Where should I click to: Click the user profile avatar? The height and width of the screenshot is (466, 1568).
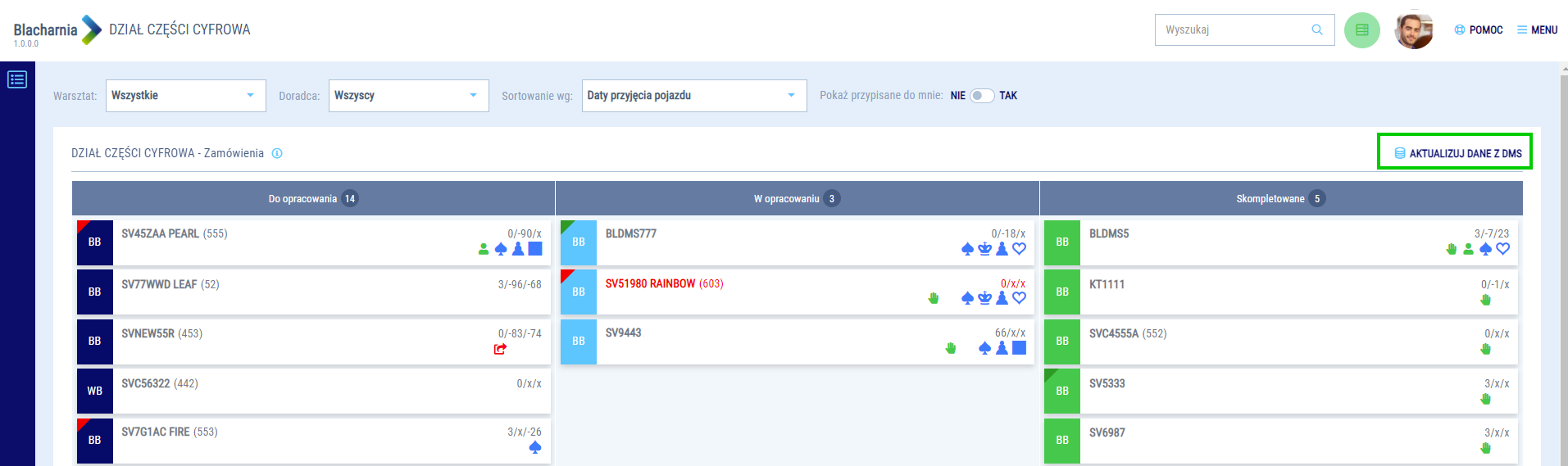coord(1414,30)
